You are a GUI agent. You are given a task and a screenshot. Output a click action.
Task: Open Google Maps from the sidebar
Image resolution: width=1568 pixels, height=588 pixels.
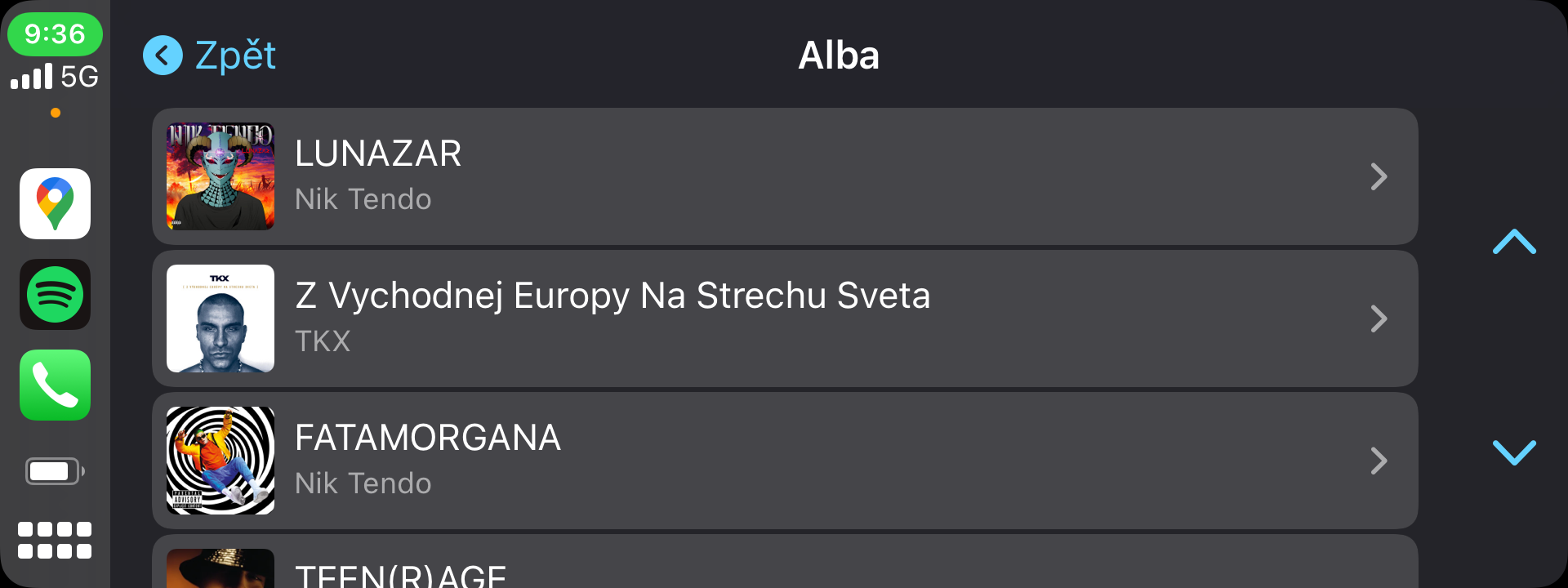55,204
